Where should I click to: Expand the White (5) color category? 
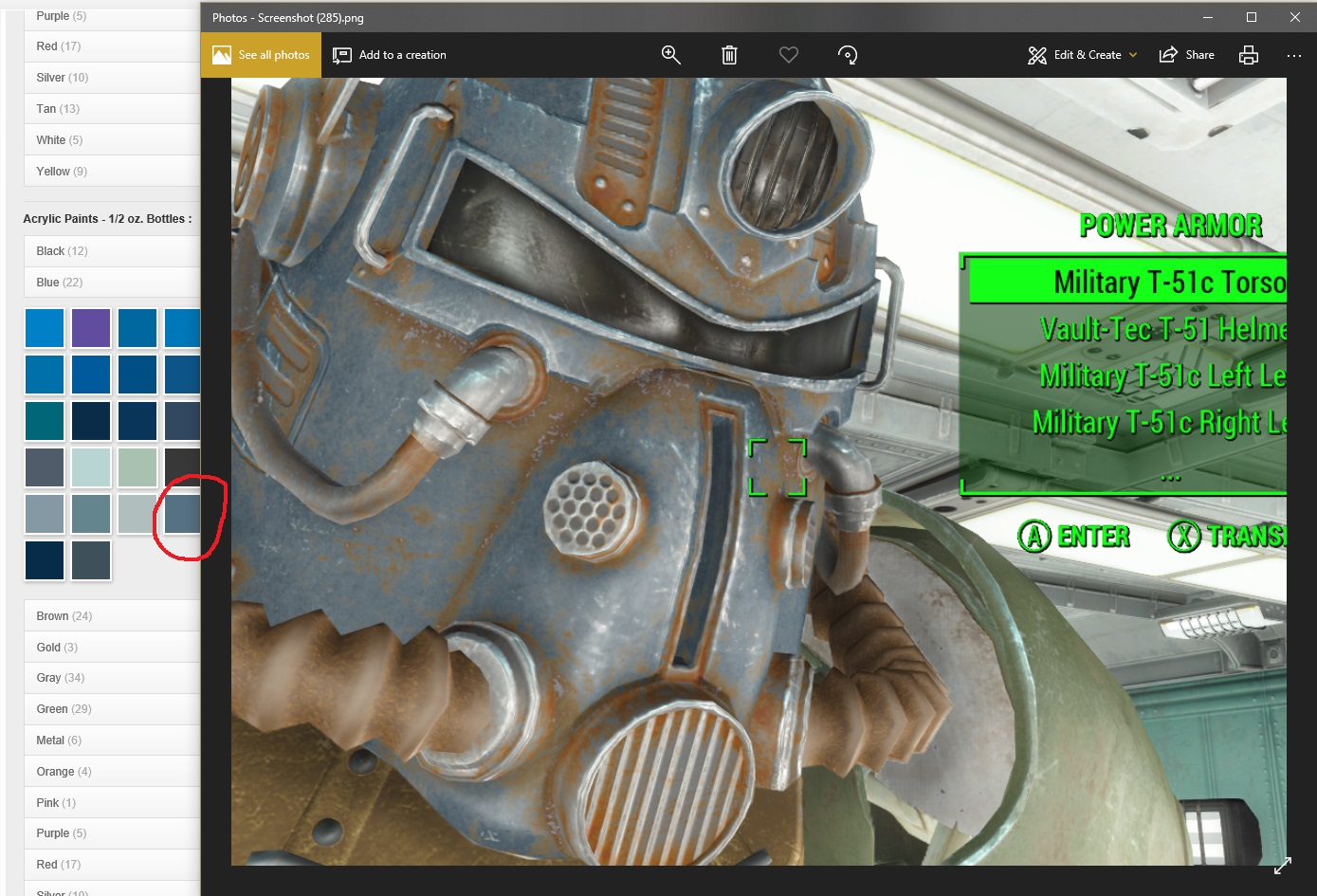tap(112, 140)
